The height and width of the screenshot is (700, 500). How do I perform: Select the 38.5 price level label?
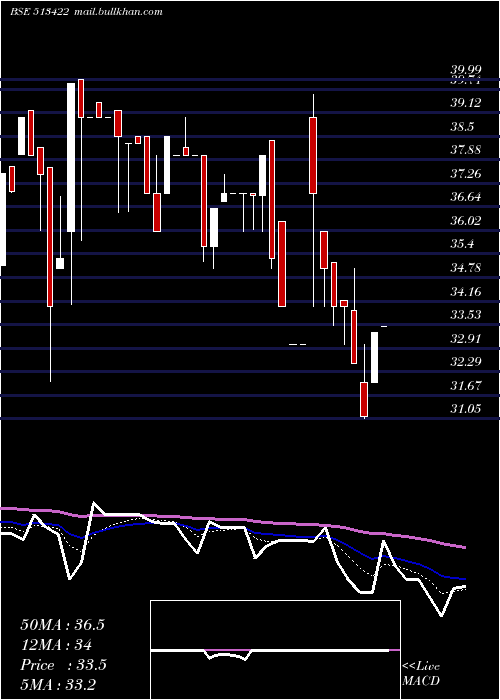[x=462, y=127]
